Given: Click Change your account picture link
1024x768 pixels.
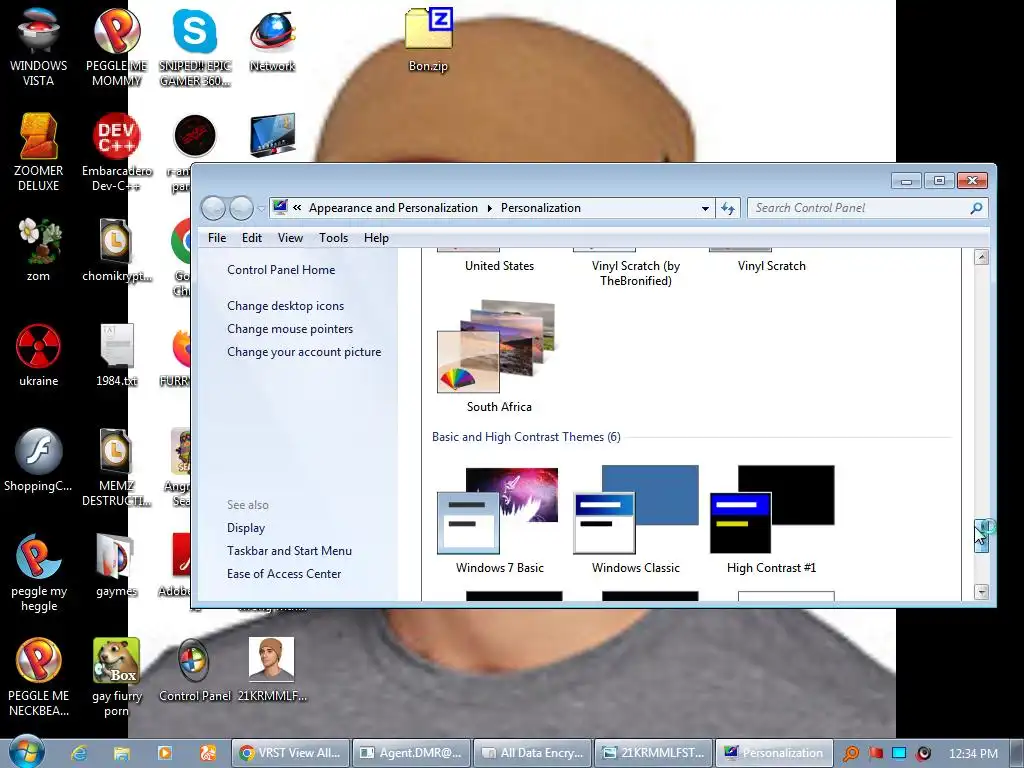Looking at the screenshot, I should [x=304, y=351].
